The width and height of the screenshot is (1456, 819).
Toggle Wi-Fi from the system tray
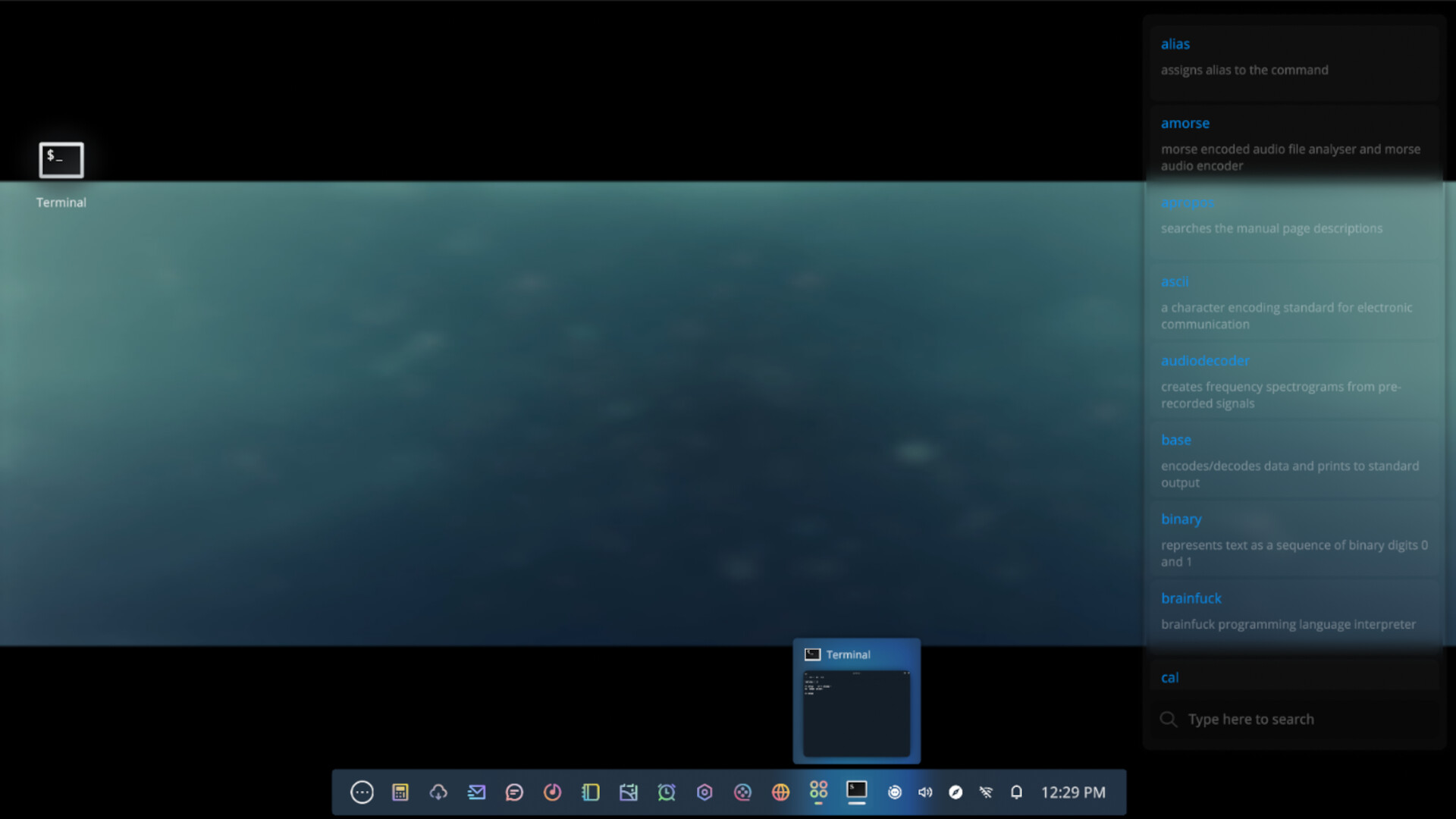pos(986,792)
